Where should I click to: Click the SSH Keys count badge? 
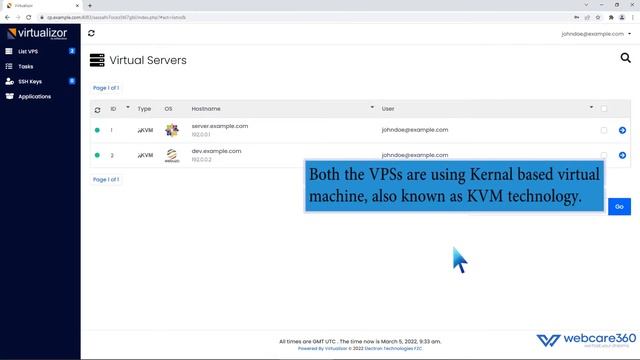[72, 81]
